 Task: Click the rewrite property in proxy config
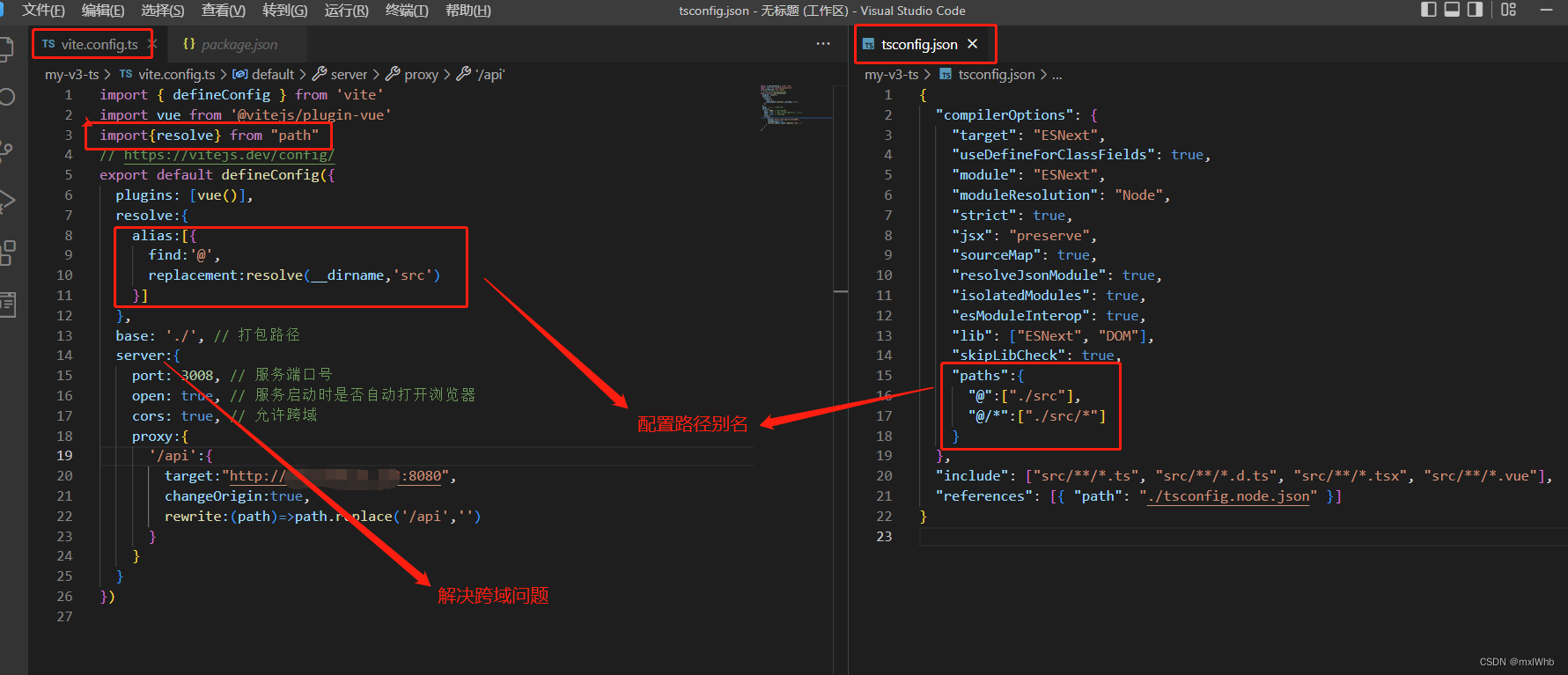click(194, 517)
